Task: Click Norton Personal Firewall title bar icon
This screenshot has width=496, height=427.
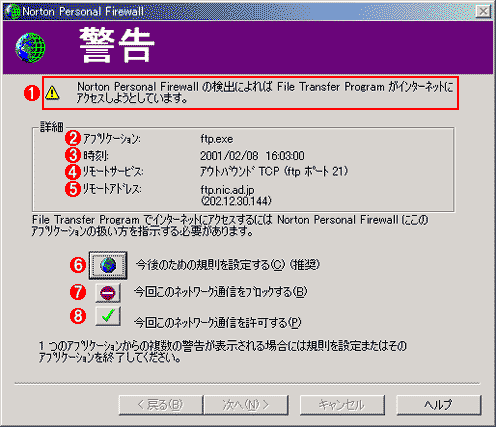Action: pyautogui.click(x=12, y=11)
